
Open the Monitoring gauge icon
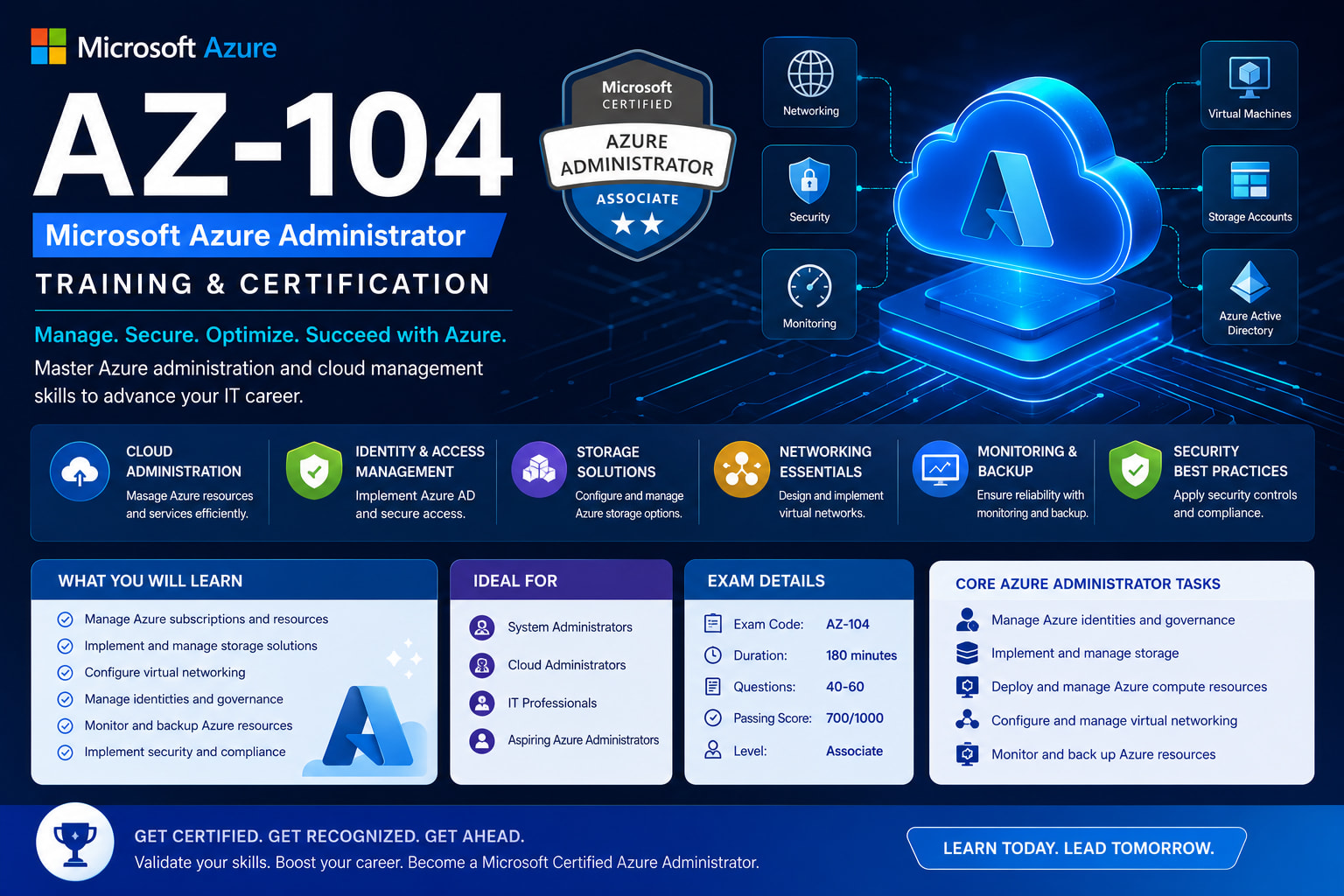[x=809, y=286]
